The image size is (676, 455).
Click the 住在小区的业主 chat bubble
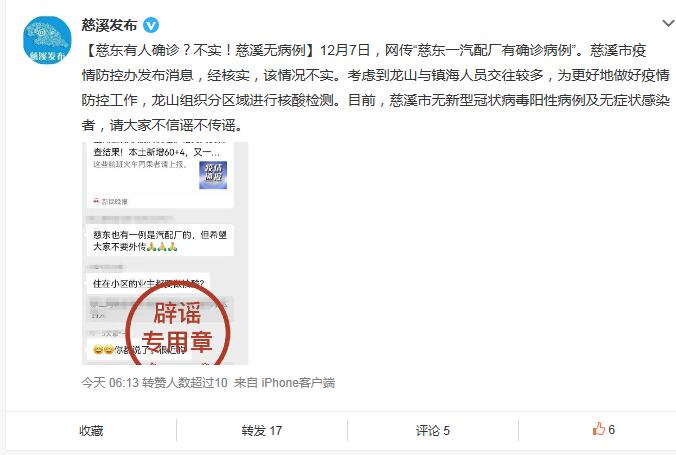(x=148, y=283)
